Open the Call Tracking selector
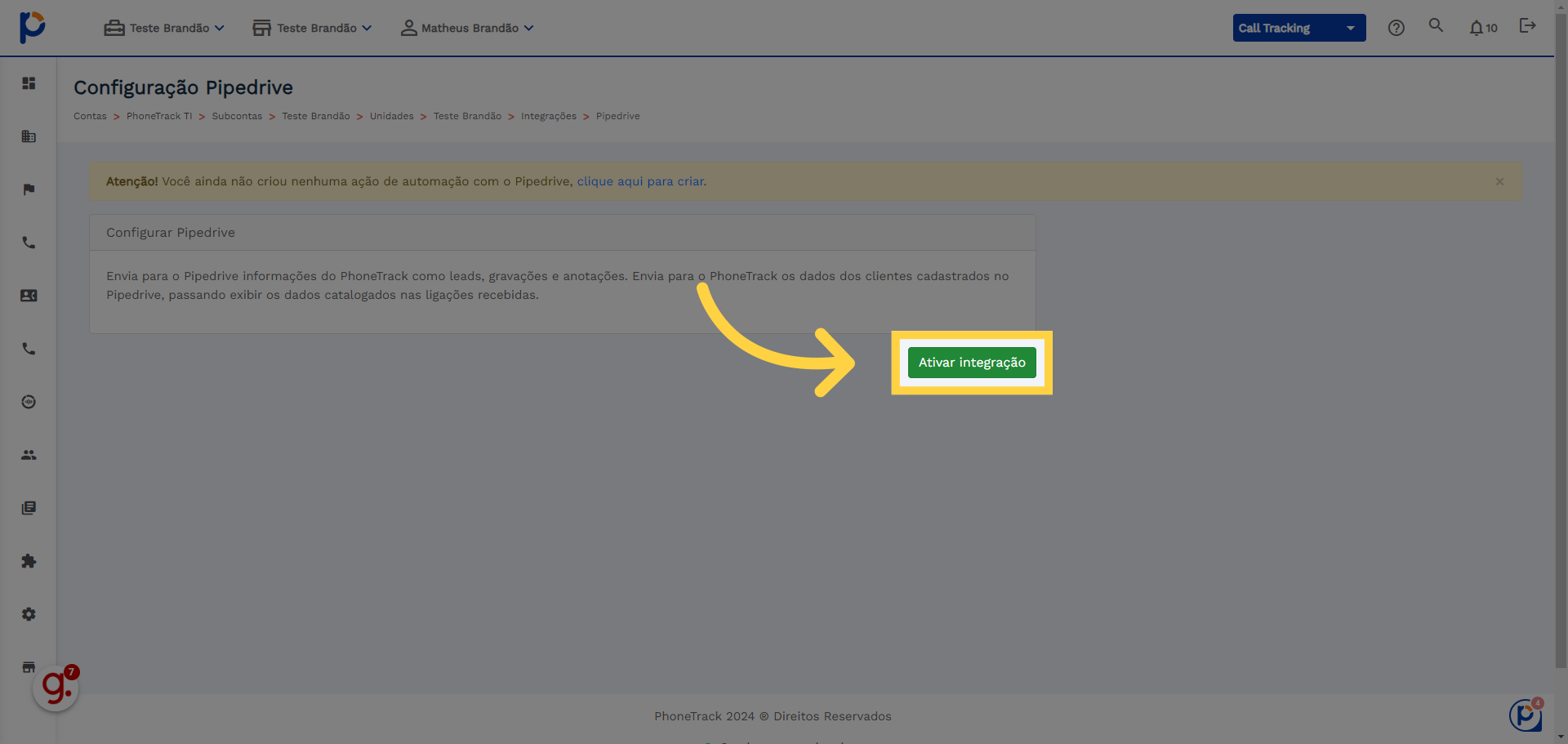Screen dimensions: 1568x744 pyautogui.click(x=1299, y=28)
